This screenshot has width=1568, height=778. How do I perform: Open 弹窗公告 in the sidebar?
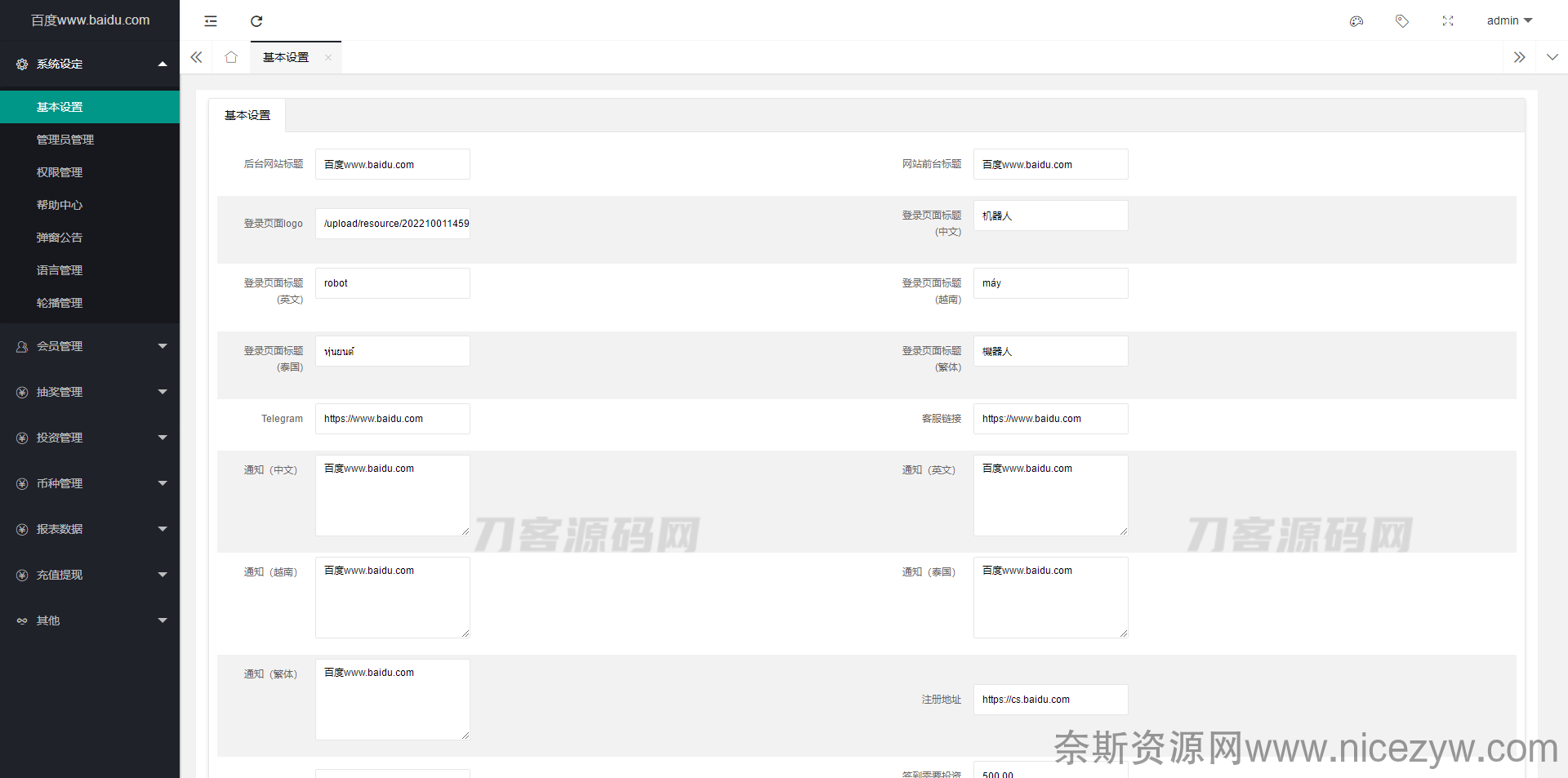pyautogui.click(x=90, y=238)
